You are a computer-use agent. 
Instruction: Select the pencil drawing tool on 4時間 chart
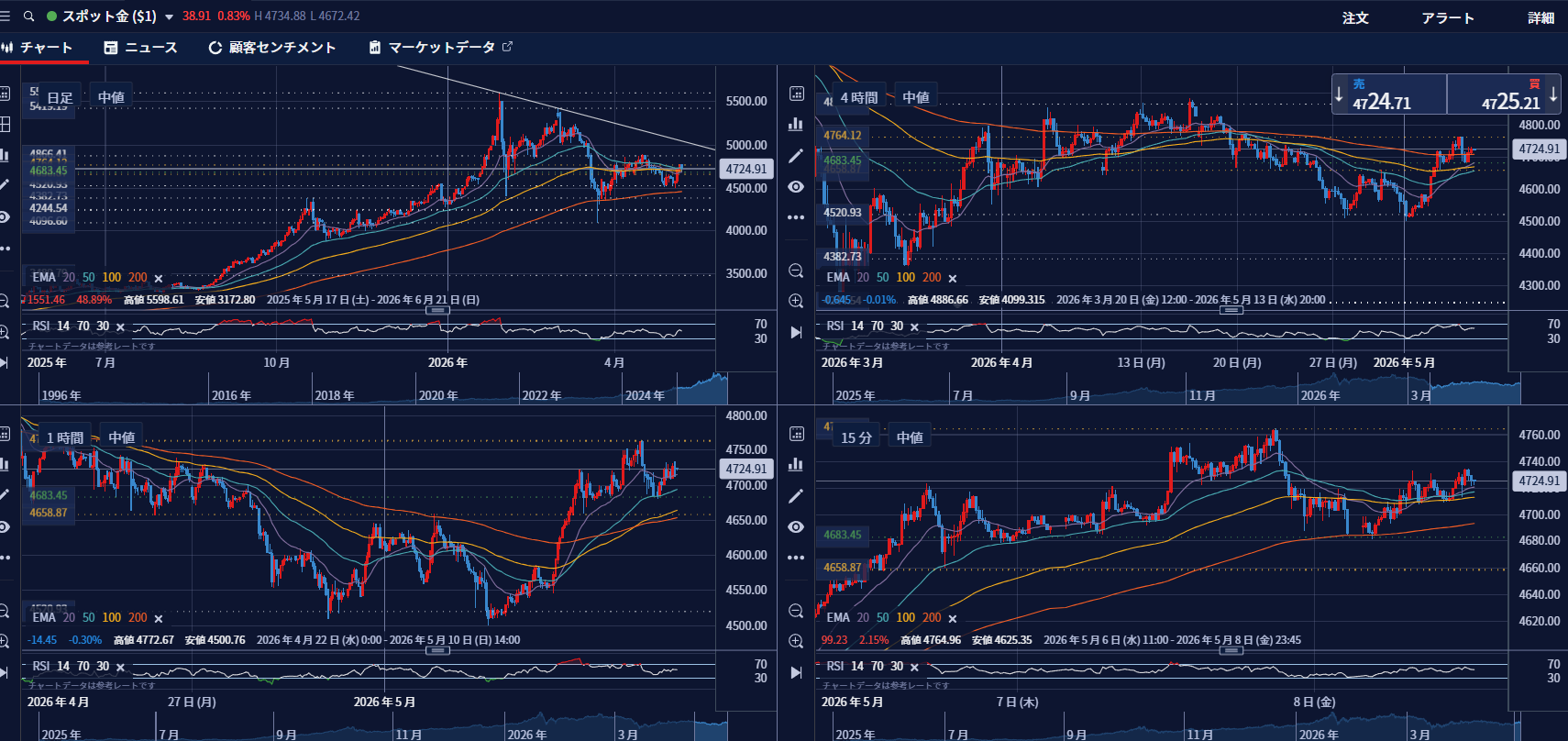tap(796, 156)
